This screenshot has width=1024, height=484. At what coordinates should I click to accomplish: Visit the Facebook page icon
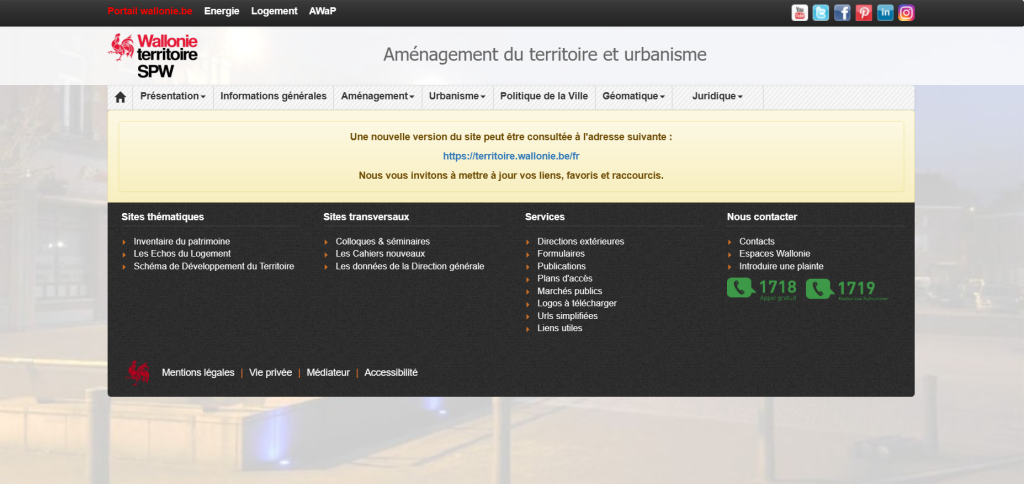tap(842, 13)
